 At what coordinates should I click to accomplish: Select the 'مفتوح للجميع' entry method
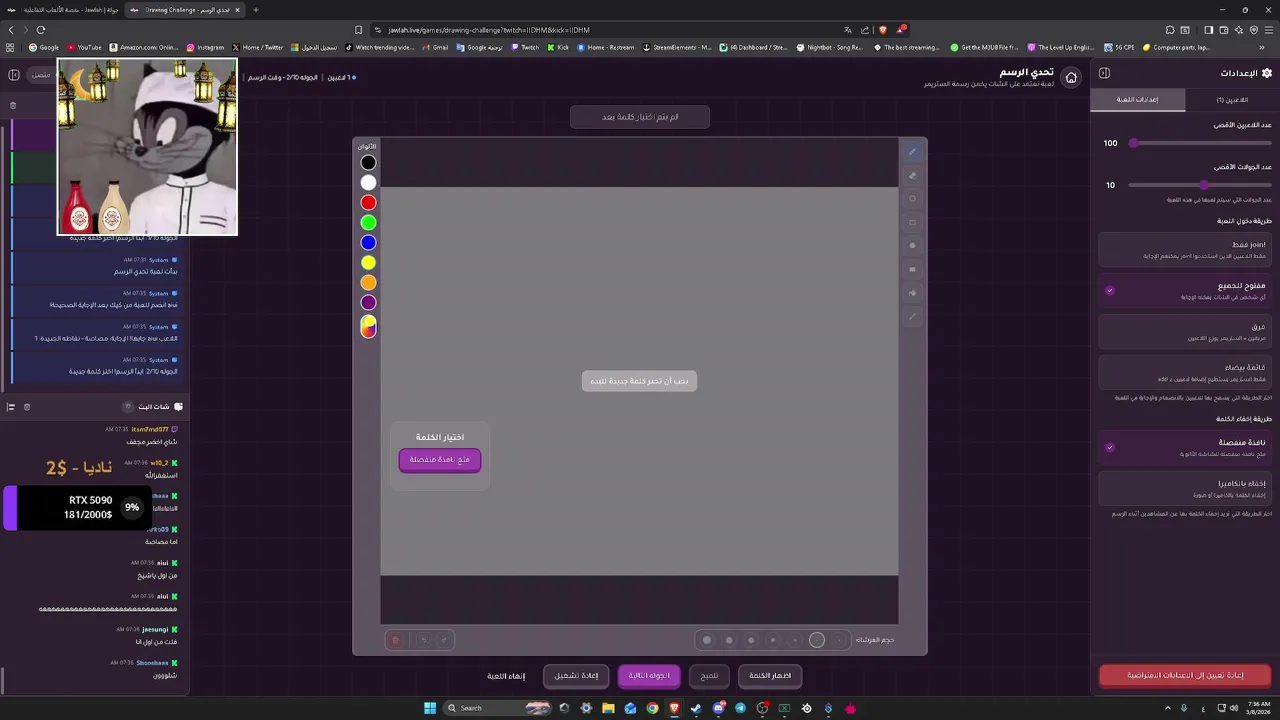point(1184,291)
